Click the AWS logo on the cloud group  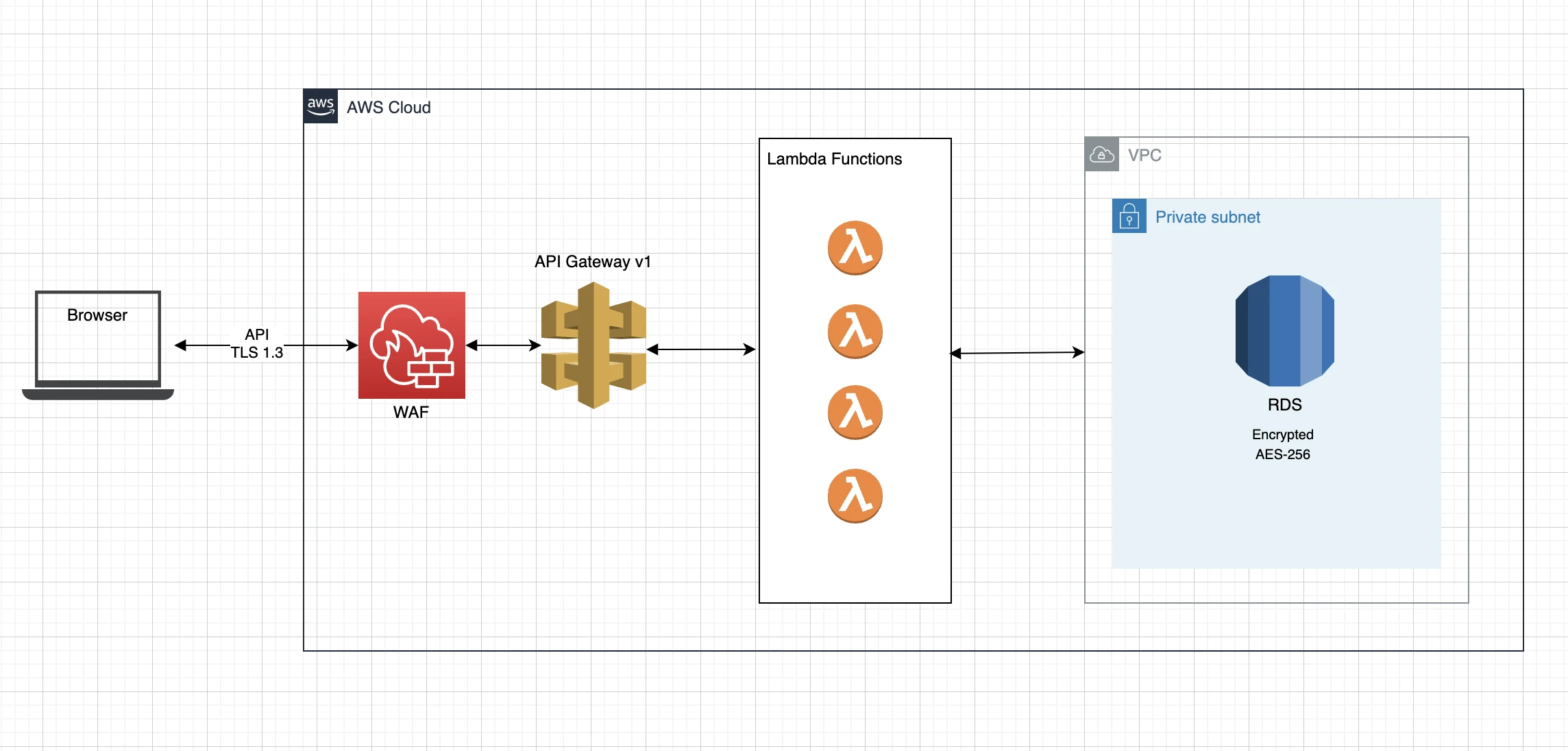[321, 106]
